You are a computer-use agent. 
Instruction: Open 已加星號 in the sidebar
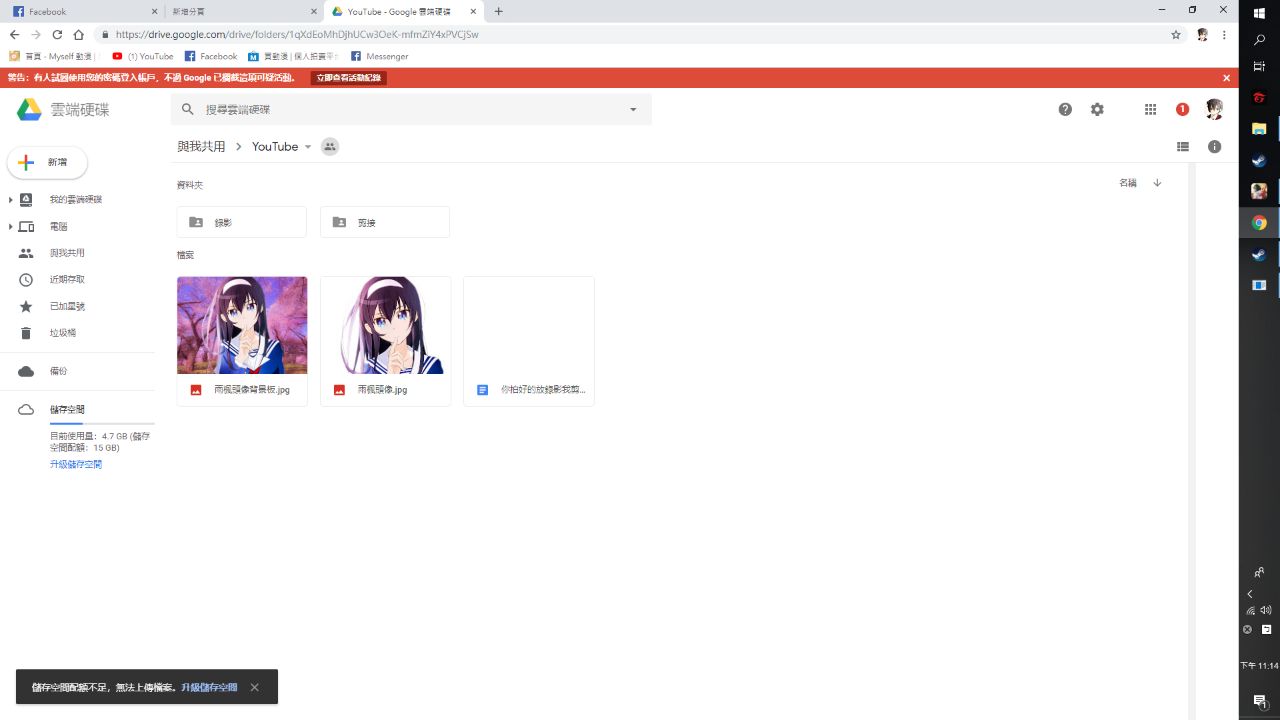67,306
